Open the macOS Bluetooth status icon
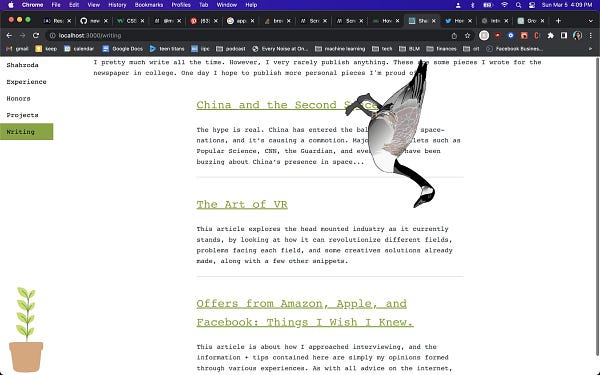600x375 pixels. (x=473, y=5)
